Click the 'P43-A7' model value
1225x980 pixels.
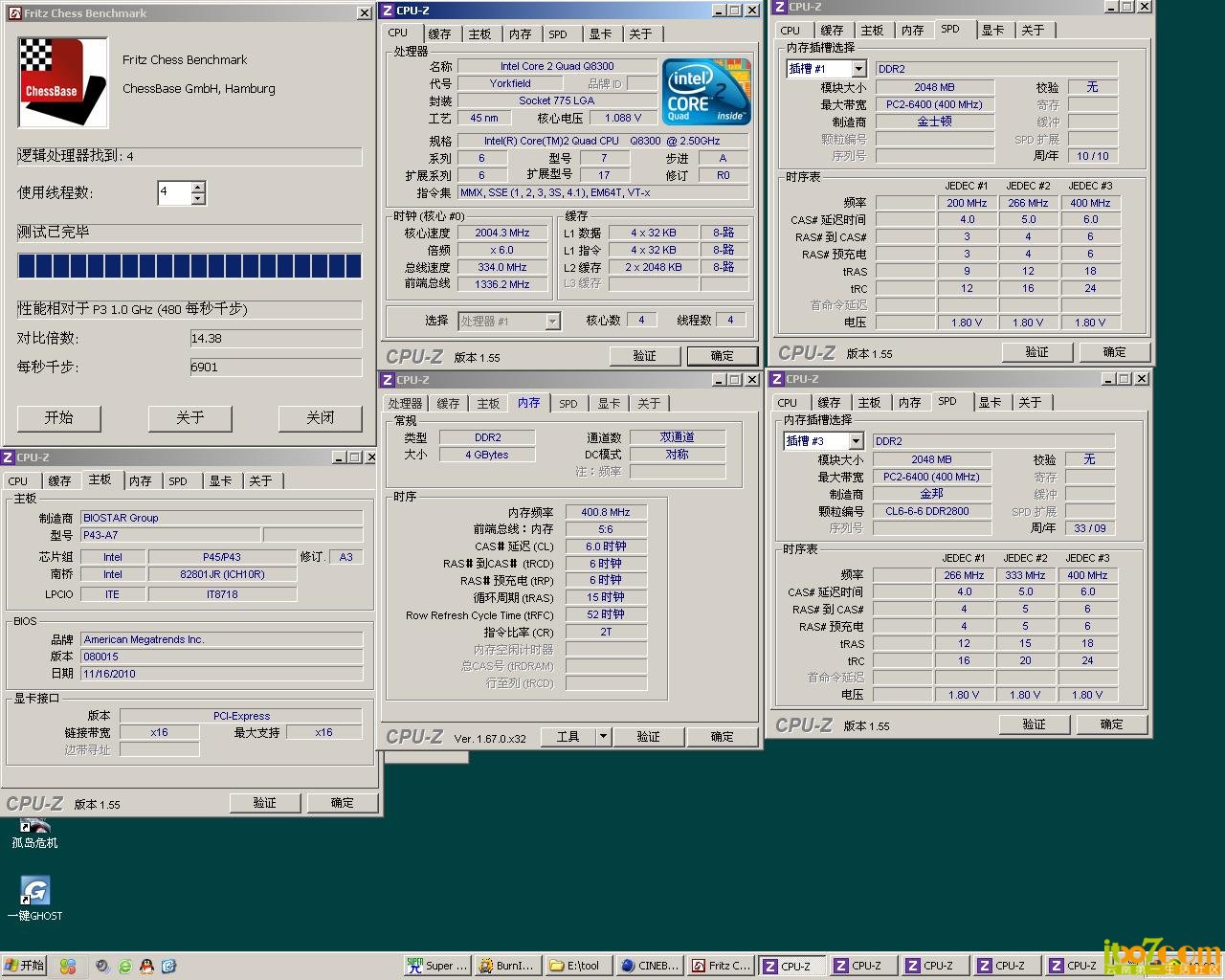pyautogui.click(x=170, y=535)
